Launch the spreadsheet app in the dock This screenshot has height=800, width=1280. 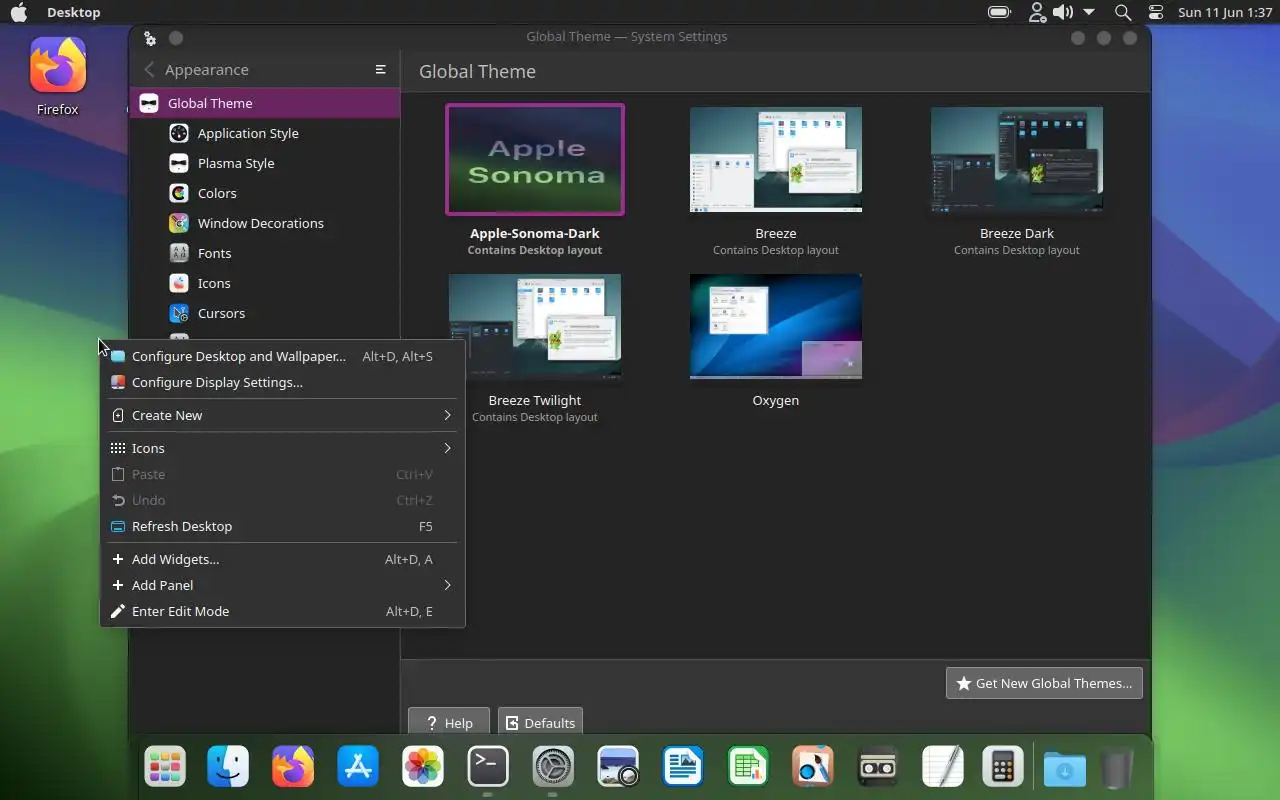tap(748, 767)
